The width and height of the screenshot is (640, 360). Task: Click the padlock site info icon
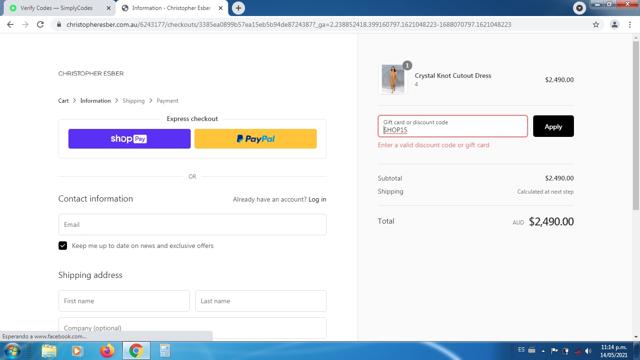coord(59,24)
